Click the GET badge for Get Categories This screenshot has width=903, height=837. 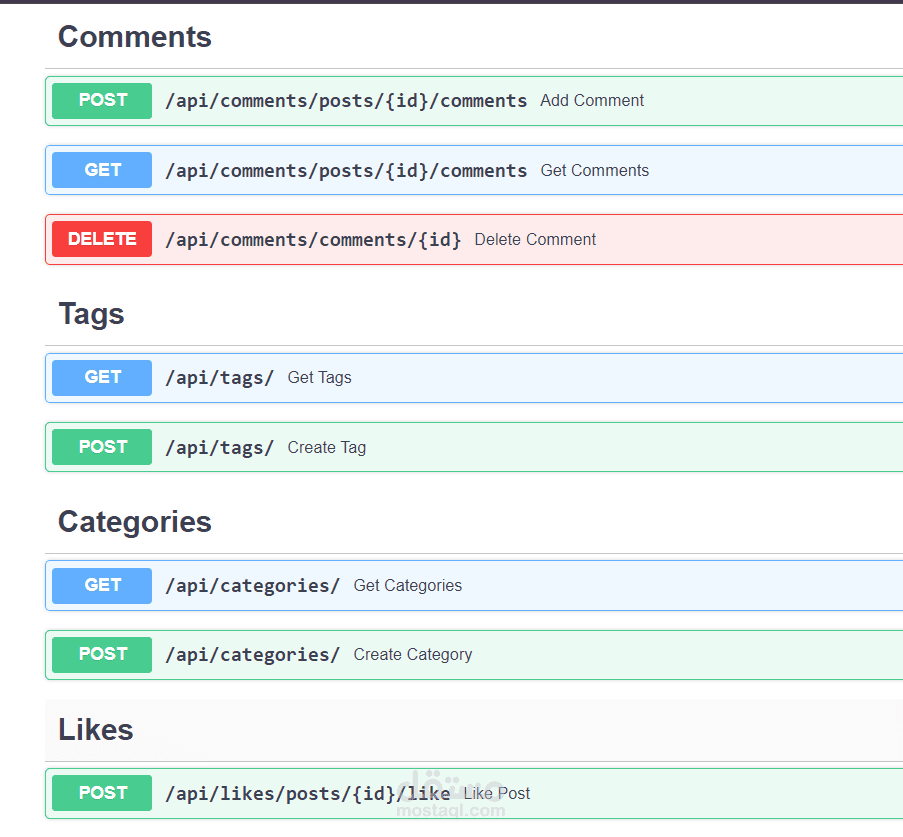[102, 586]
